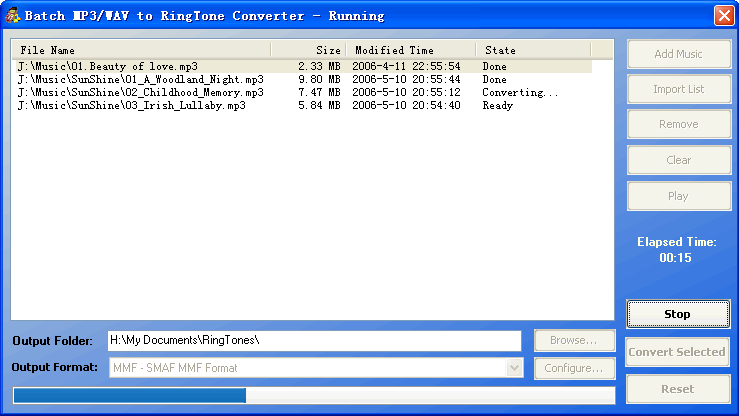The width and height of the screenshot is (739, 416).
Task: Click the Done state of Woodland_Night row
Action: point(494,79)
